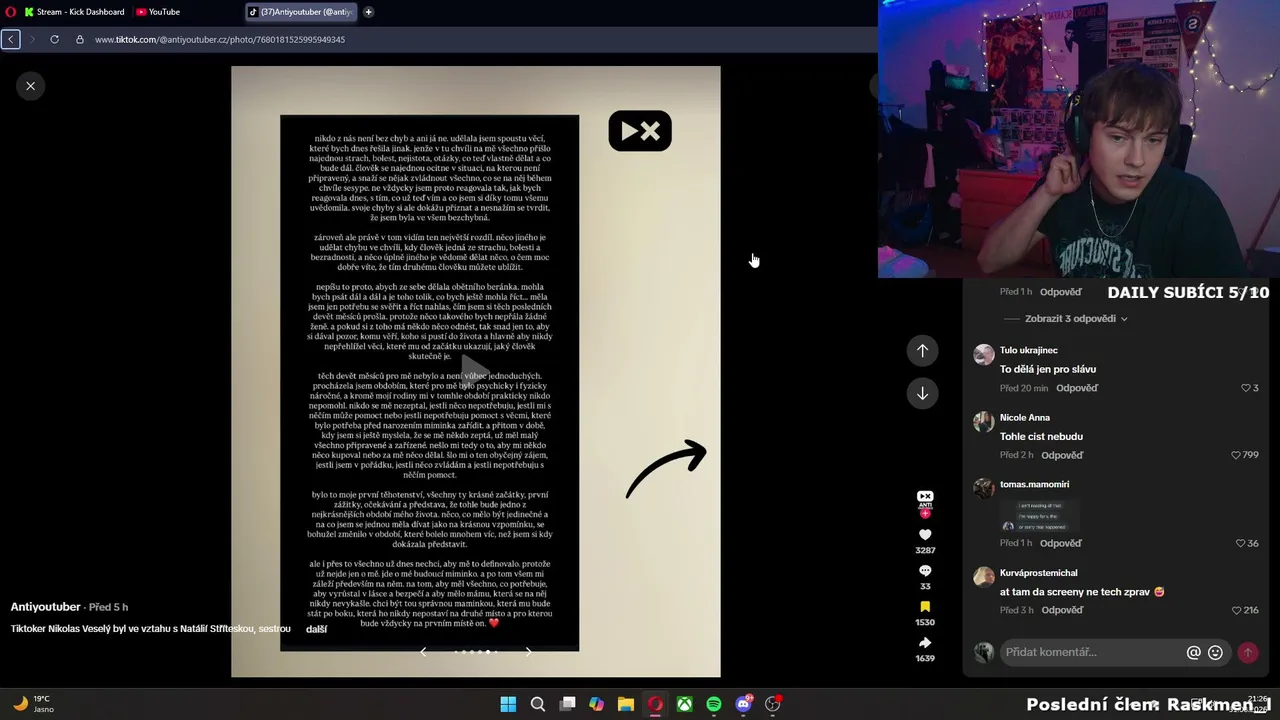The image size is (1280, 720).
Task: Post comment with red send arrow
Action: (1247, 652)
